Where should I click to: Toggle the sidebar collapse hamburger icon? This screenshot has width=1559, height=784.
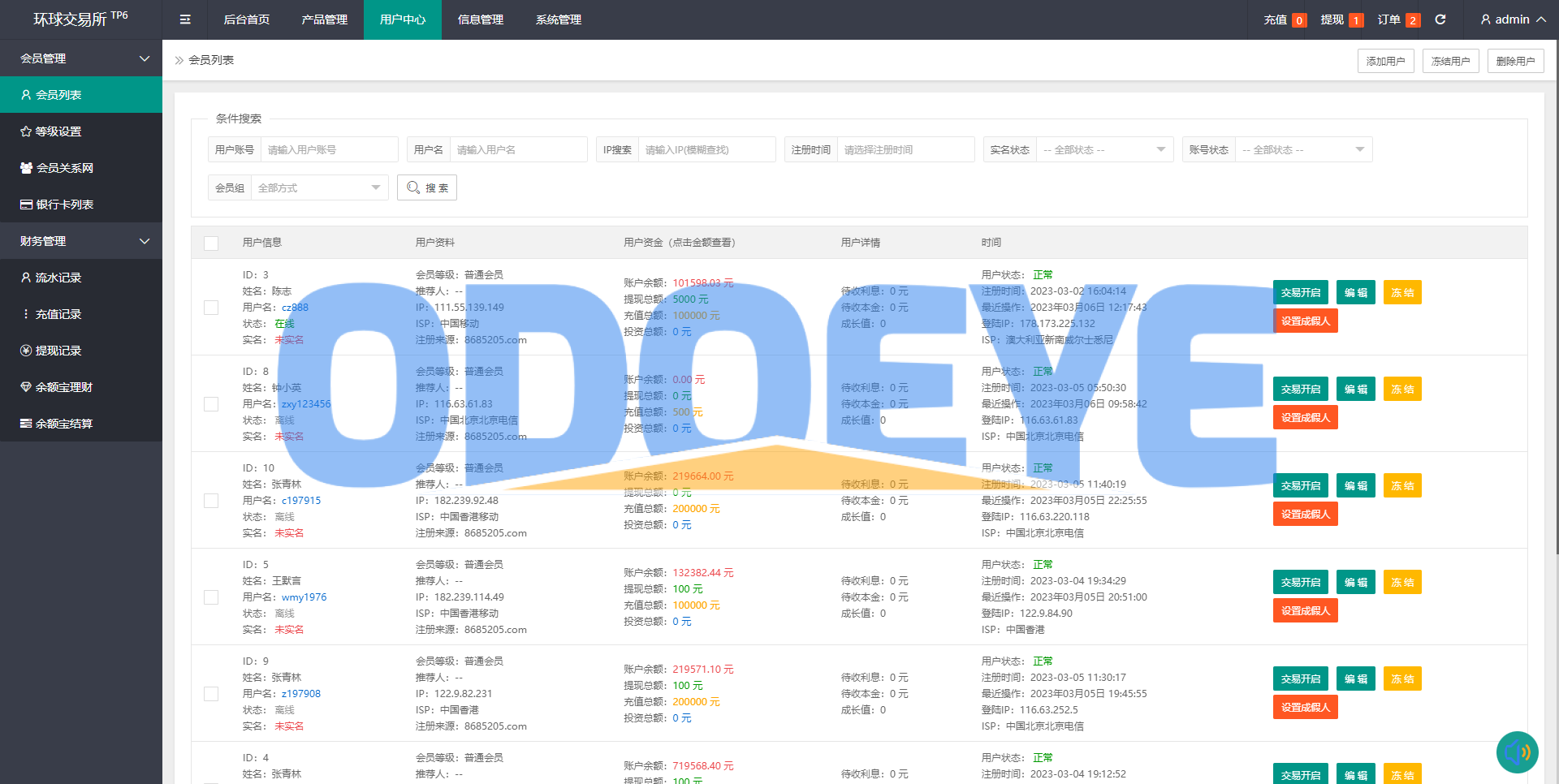(185, 19)
